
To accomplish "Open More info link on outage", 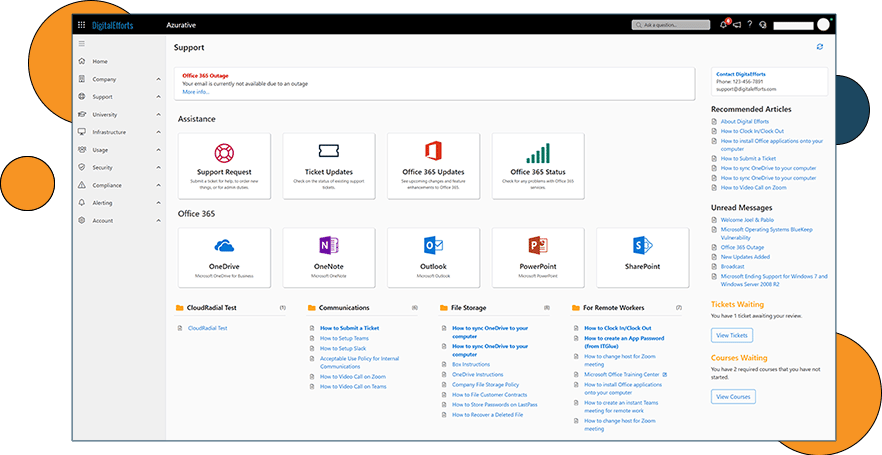I will click(196, 92).
